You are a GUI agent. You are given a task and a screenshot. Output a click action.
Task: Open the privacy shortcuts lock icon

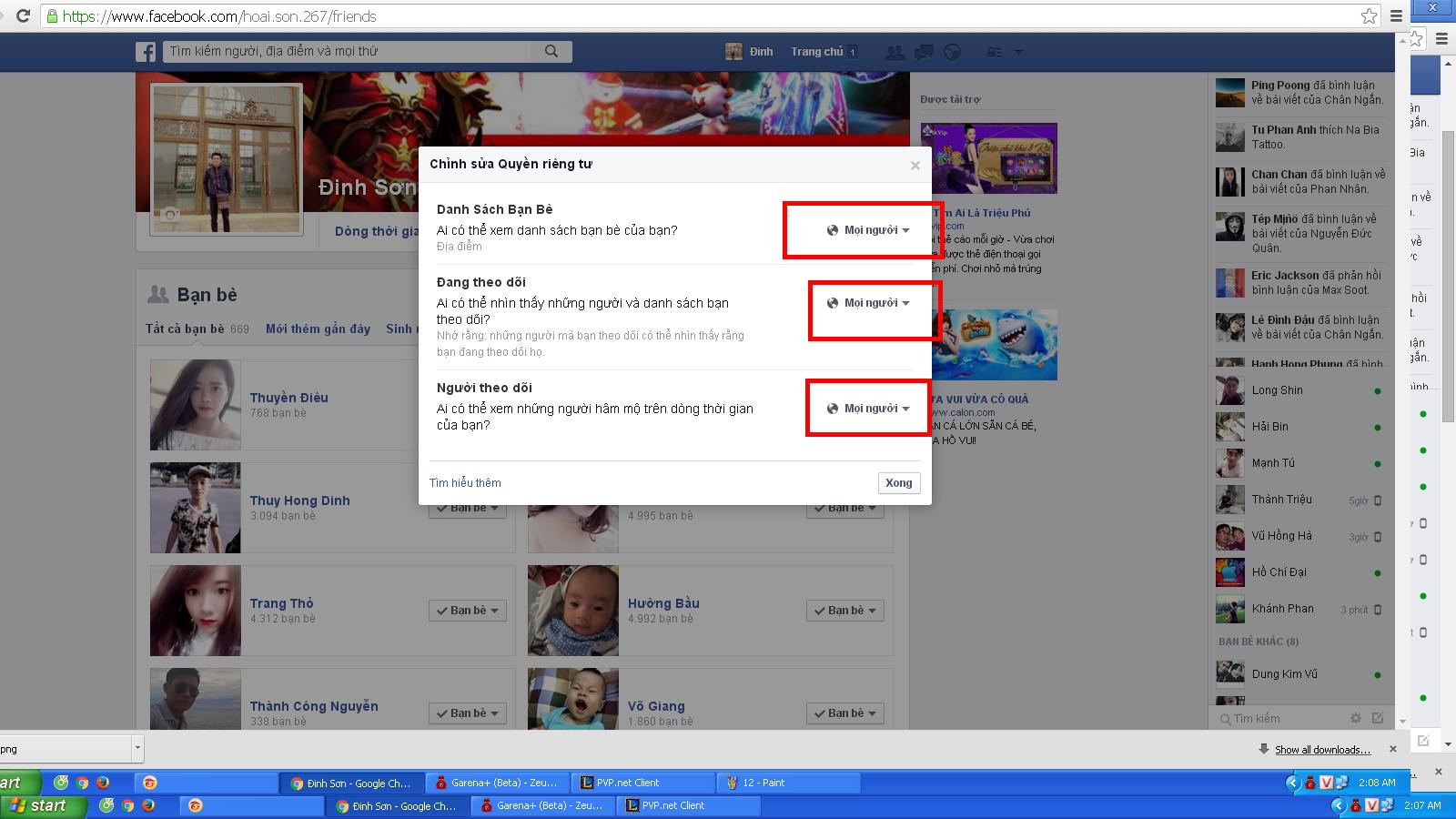click(x=995, y=52)
